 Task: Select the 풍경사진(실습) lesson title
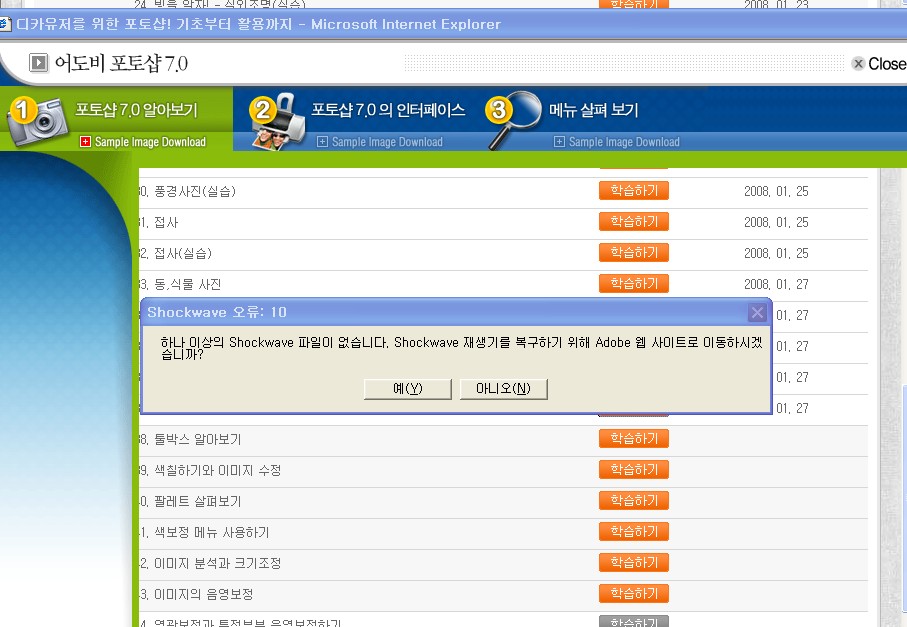click(195, 191)
